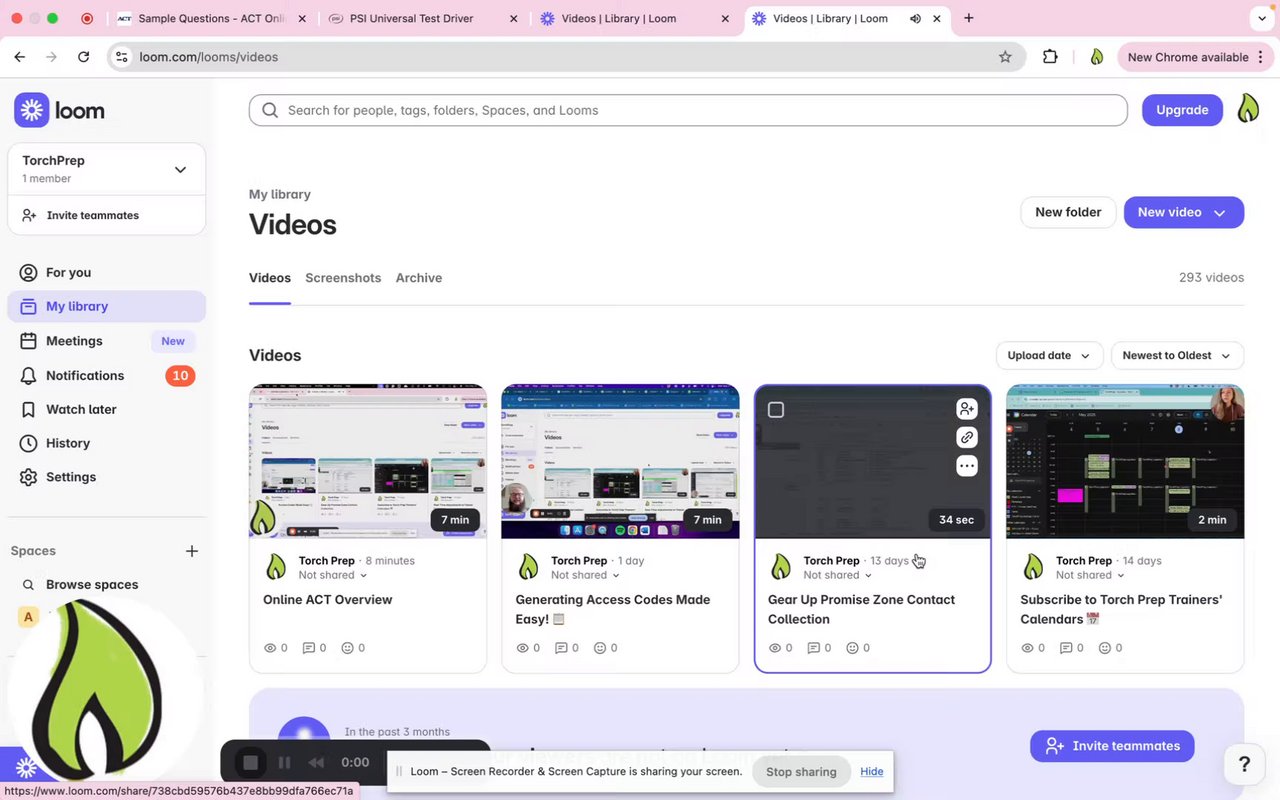The height and width of the screenshot is (800, 1280).
Task: Expand the TorchPrep workspace switcher
Action: [x=180, y=169]
